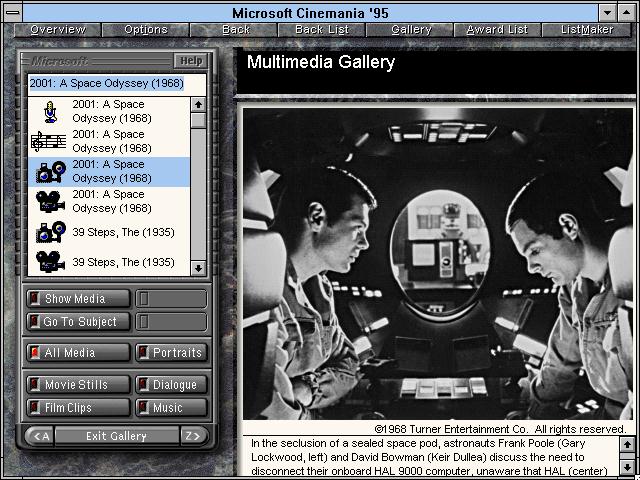Screen dimensions: 640x480
Task: Click the film camera icon for 2001: A Space Odyssey
Action: (50, 202)
